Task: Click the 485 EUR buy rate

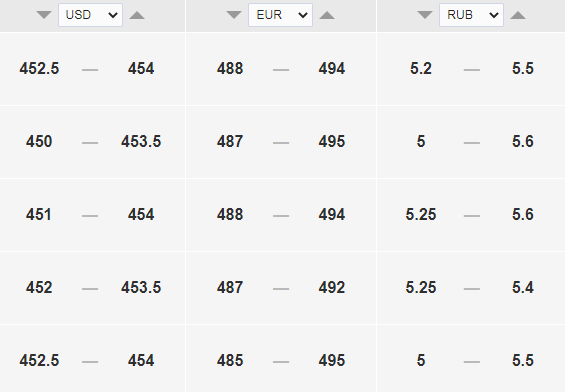Action: point(230,360)
